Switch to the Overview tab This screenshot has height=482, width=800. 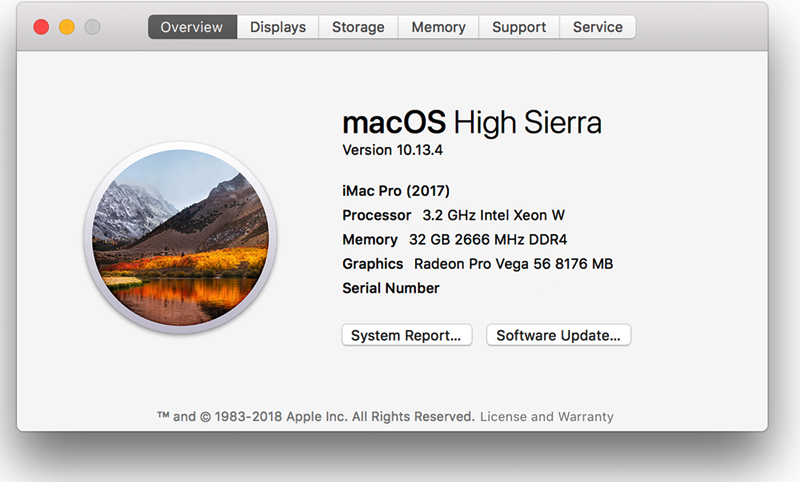192,27
